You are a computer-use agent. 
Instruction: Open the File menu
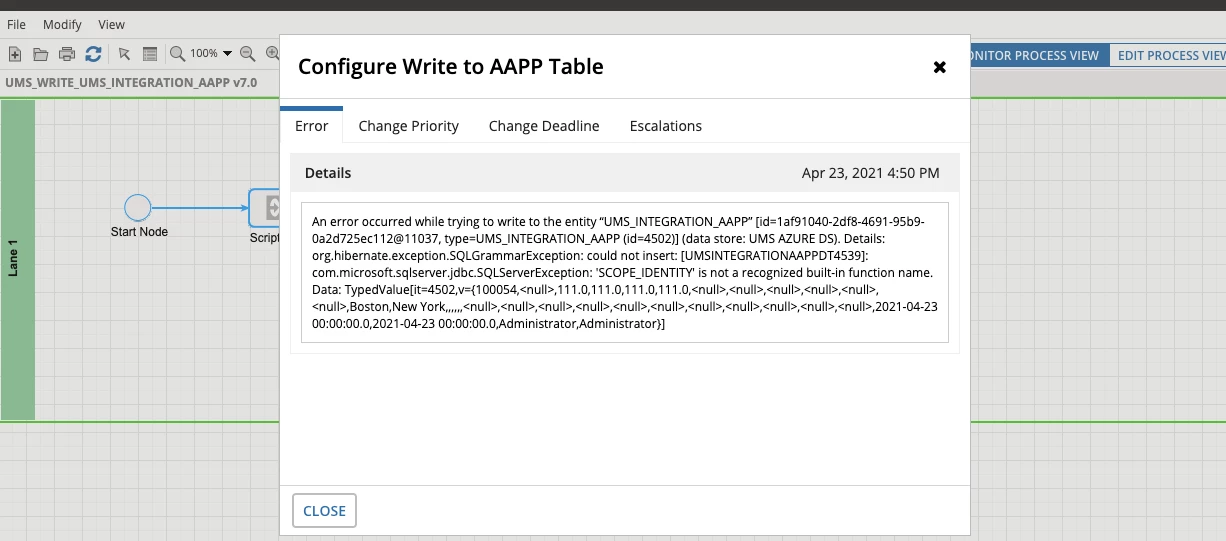tap(16, 24)
